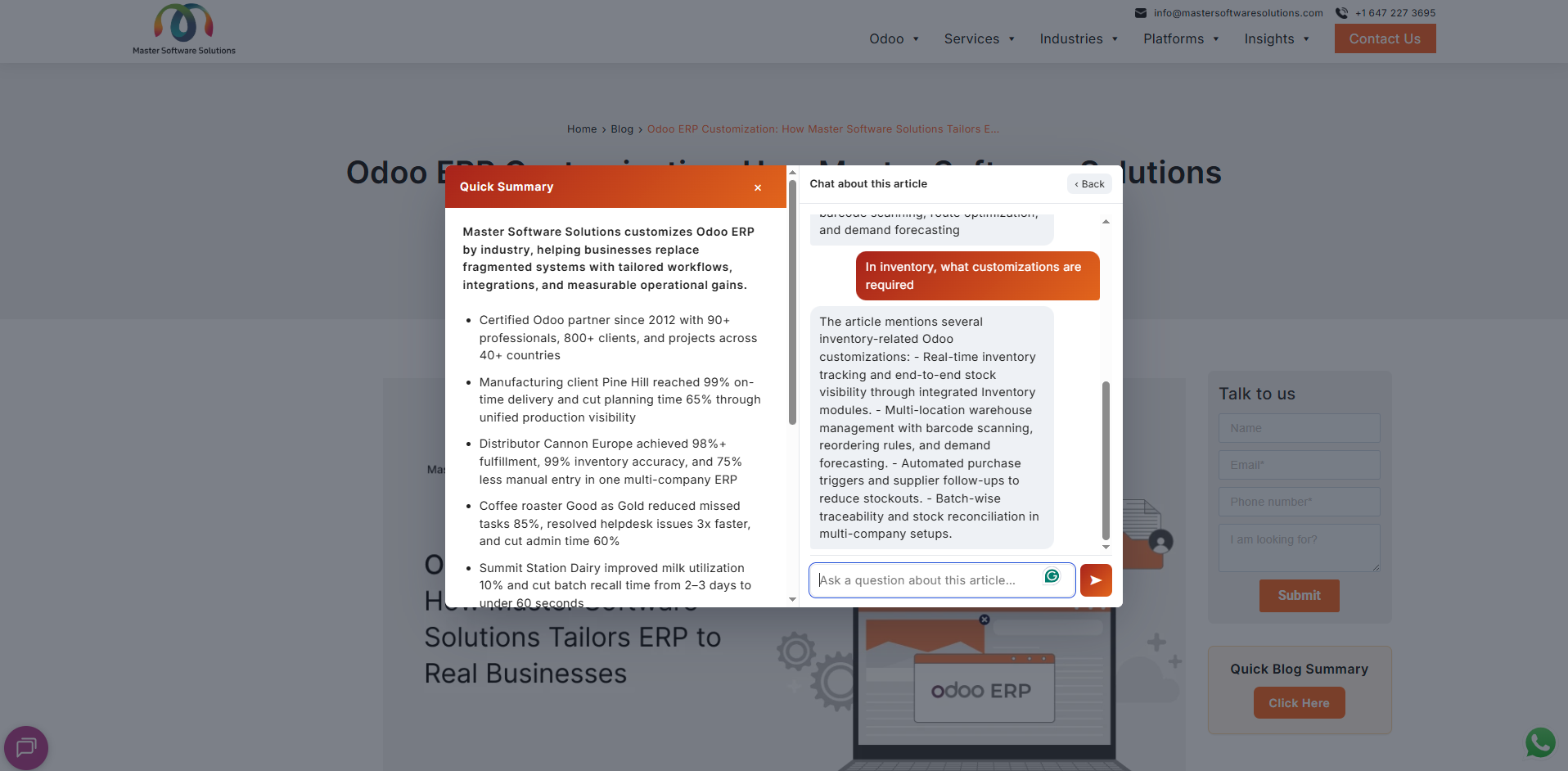Screen dimensions: 1568x771
Task: Click the 'Chat about this article' heading
Action: pyautogui.click(x=868, y=184)
